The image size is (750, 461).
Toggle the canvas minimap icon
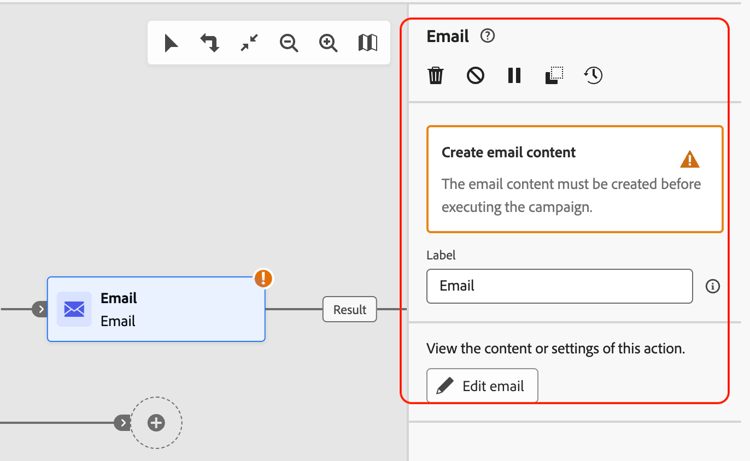[367, 43]
